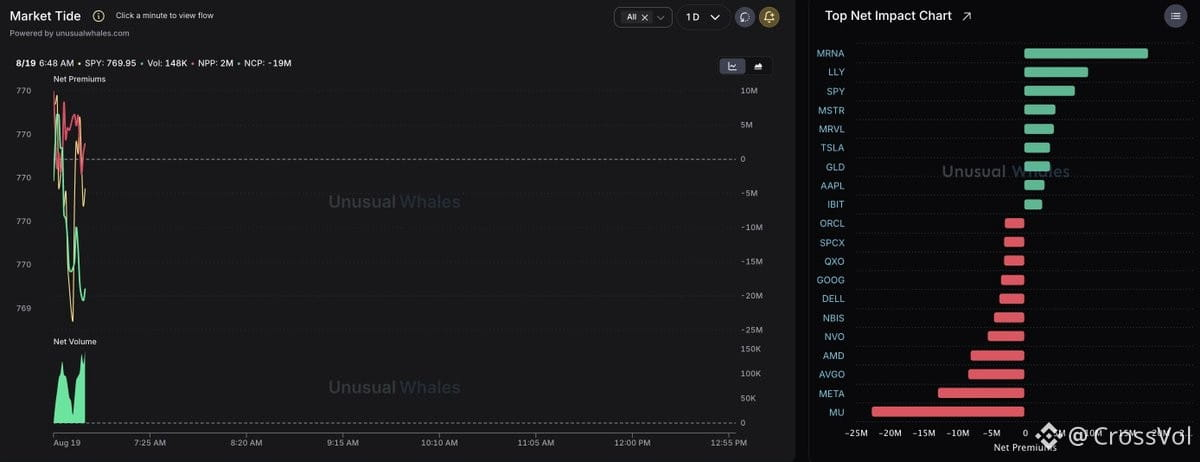Viewport: 1200px width, 462px height.
Task: Click the SPY: 769.95 stat text
Action: point(112,63)
